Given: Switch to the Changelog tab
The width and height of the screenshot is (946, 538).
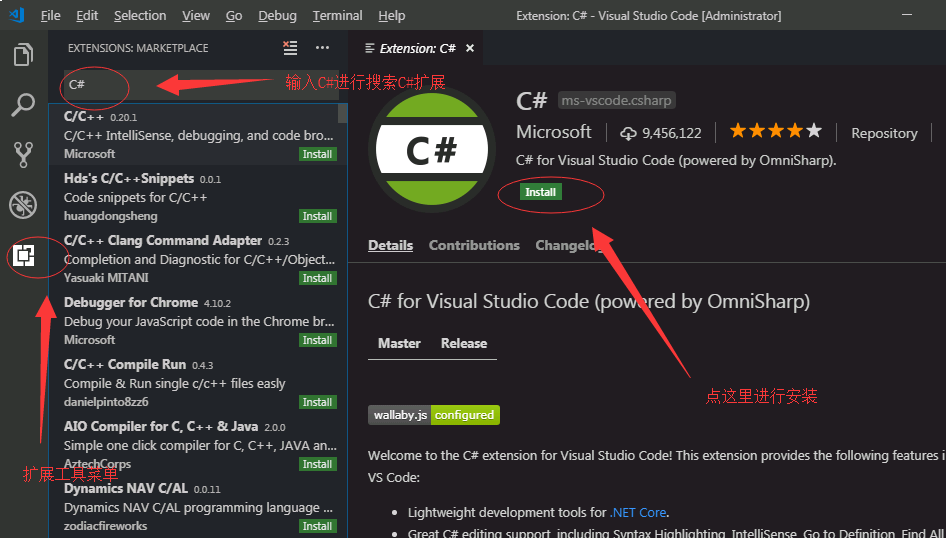Looking at the screenshot, I should coord(568,245).
